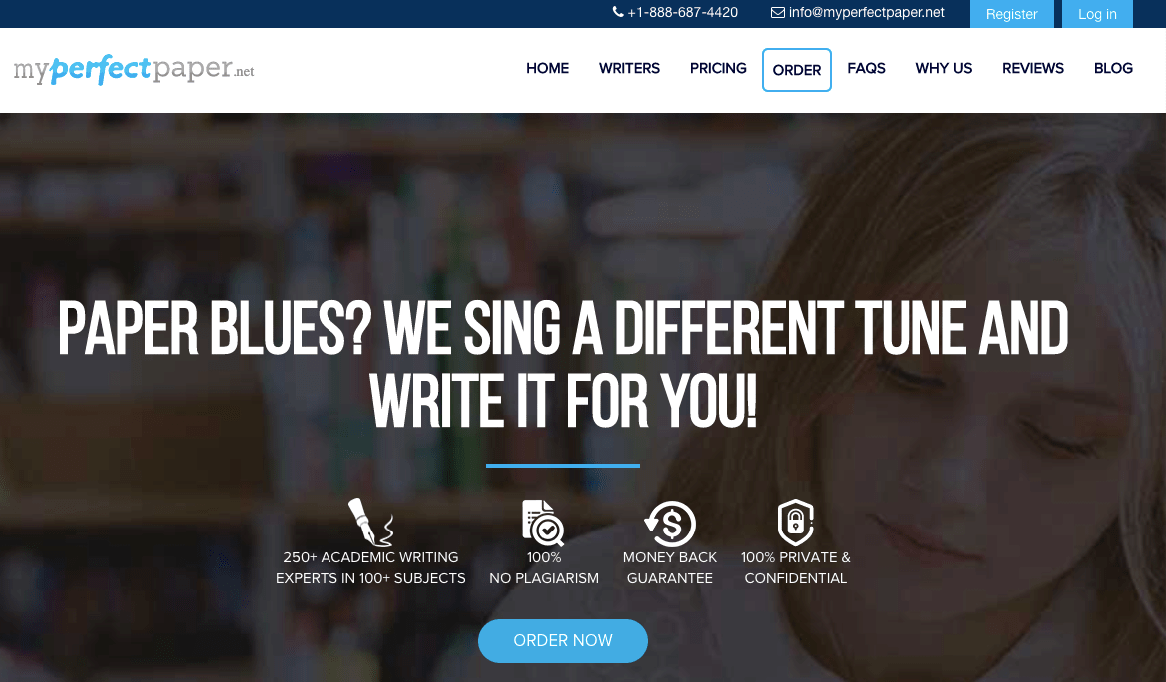Viewport: 1166px width, 682px height.
Task: Click the Log in button
Action: pos(1097,14)
